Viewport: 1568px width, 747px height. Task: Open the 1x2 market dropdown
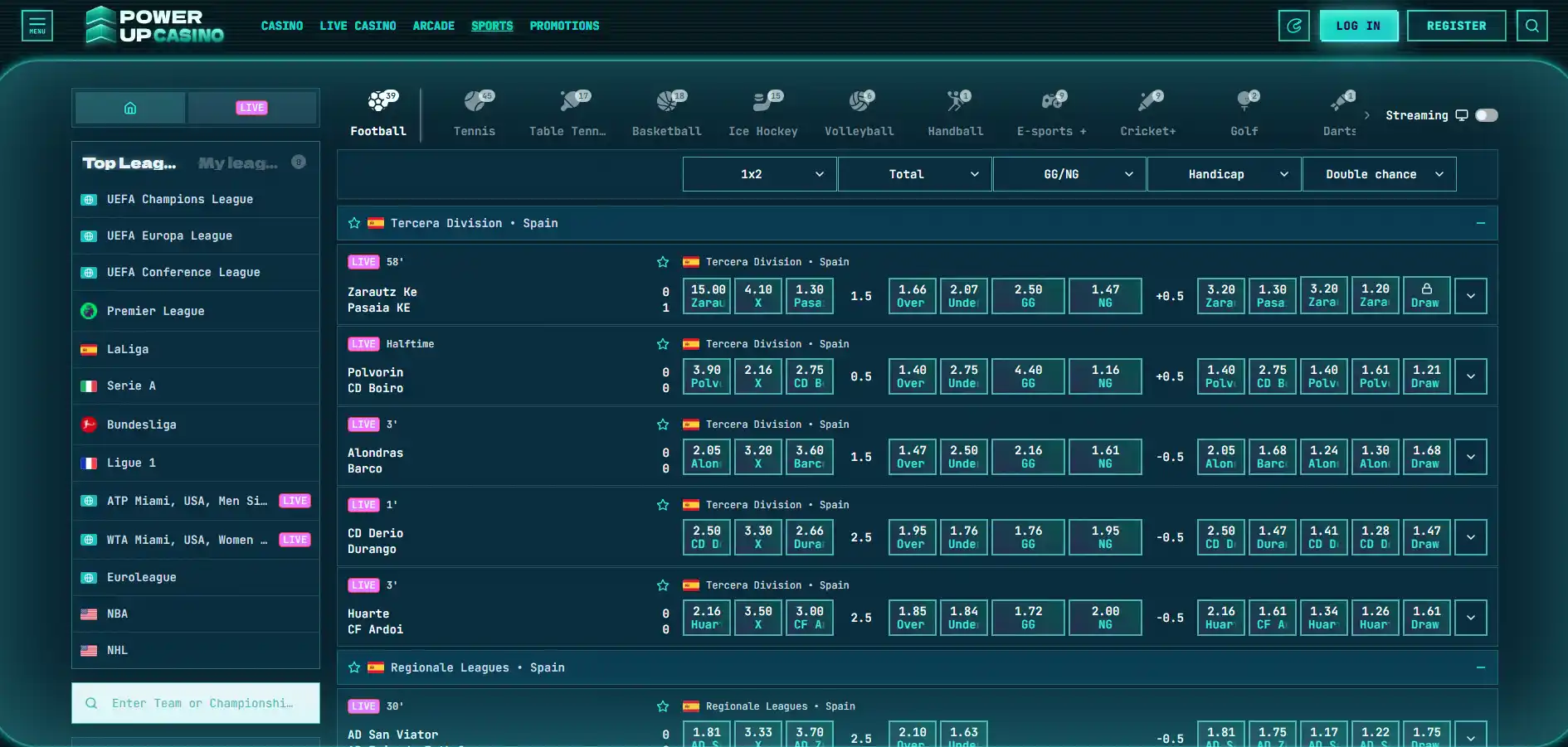point(759,174)
